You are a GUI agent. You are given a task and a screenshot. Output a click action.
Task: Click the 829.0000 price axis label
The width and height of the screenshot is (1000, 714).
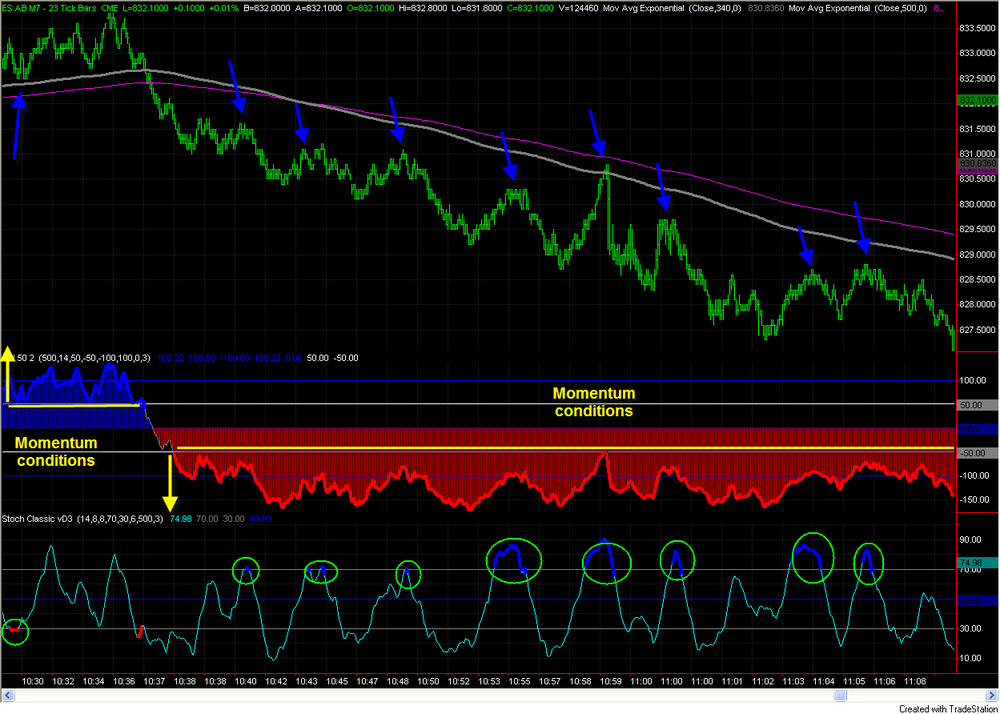977,255
